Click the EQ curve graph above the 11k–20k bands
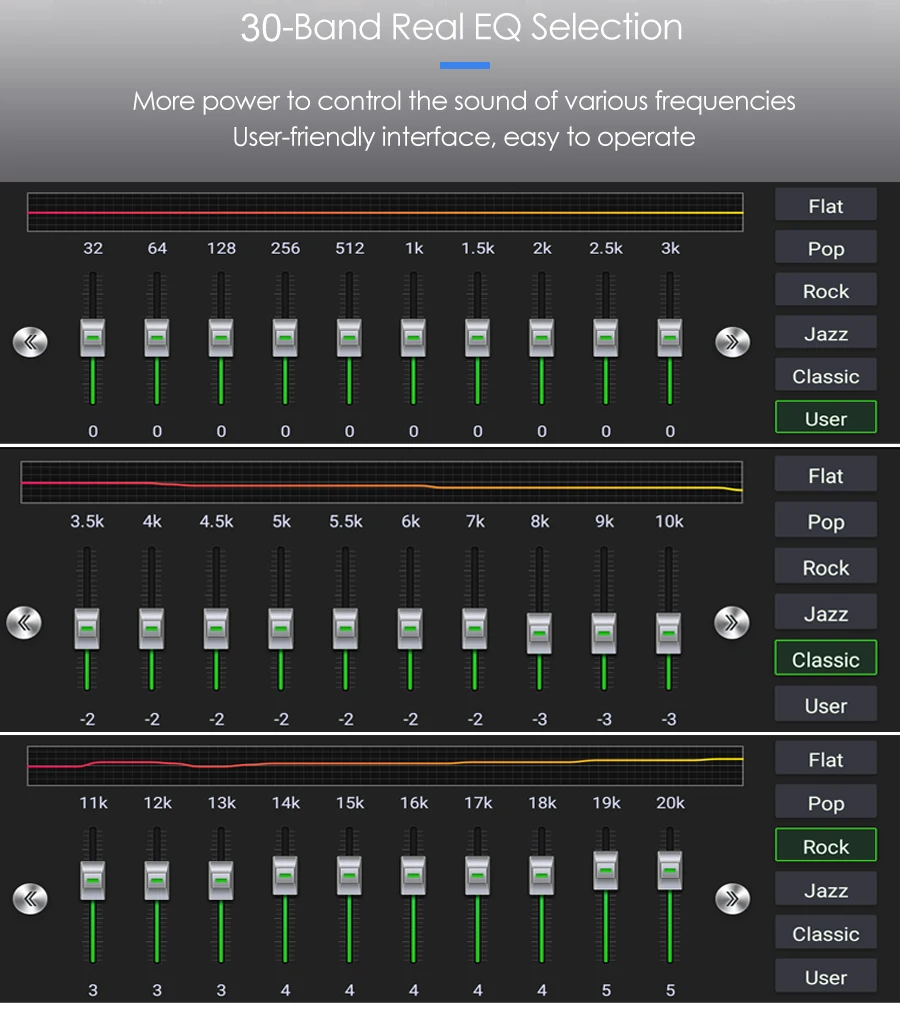The height and width of the screenshot is (1009, 900). 385,766
